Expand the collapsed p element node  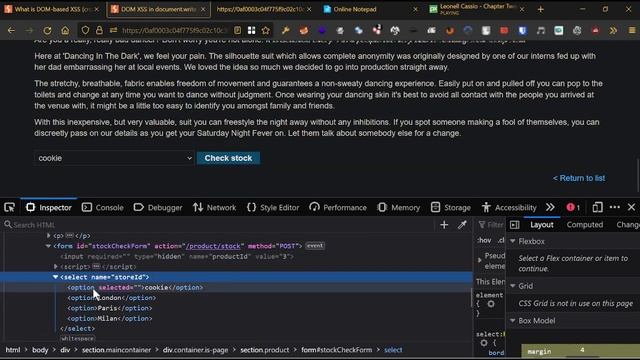(49, 236)
